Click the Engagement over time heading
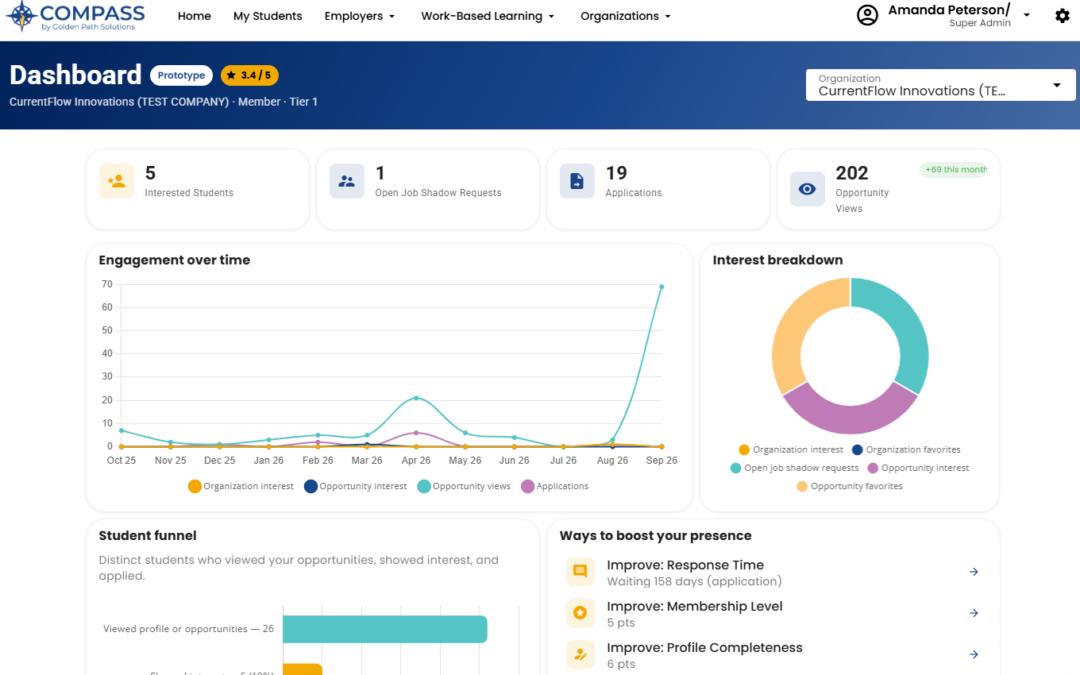 [x=174, y=260]
